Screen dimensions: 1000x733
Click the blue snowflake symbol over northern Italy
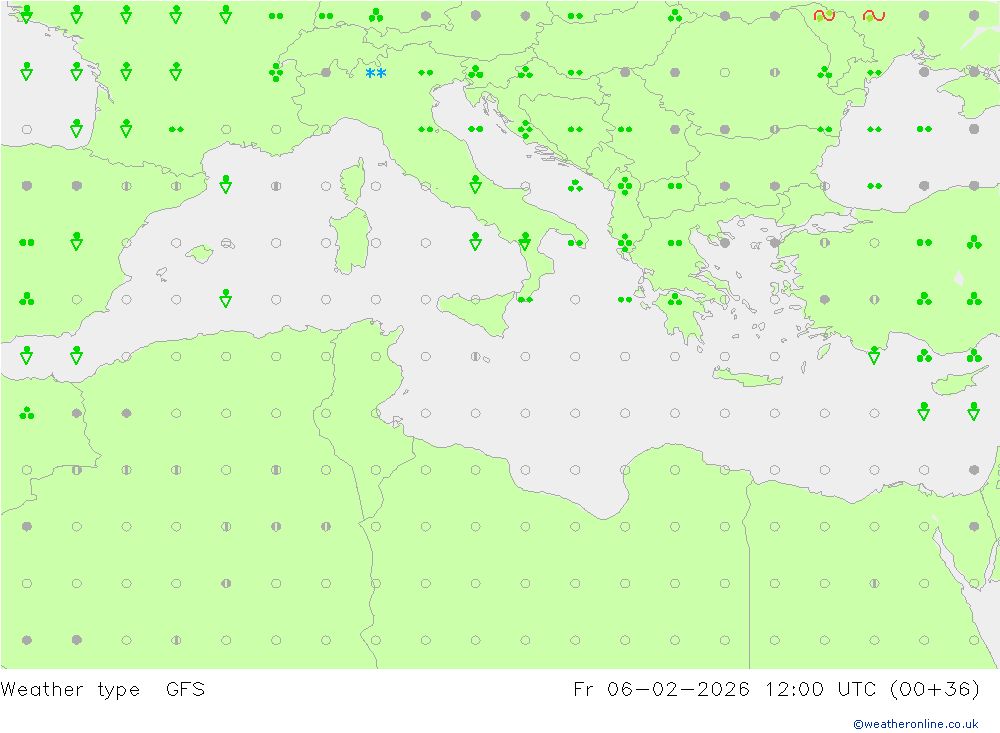point(376,74)
